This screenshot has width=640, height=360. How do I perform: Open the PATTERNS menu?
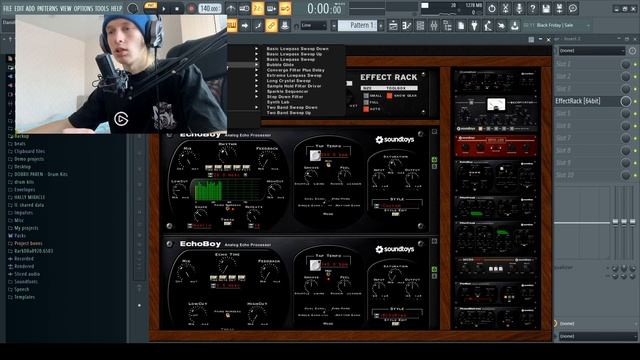47,8
